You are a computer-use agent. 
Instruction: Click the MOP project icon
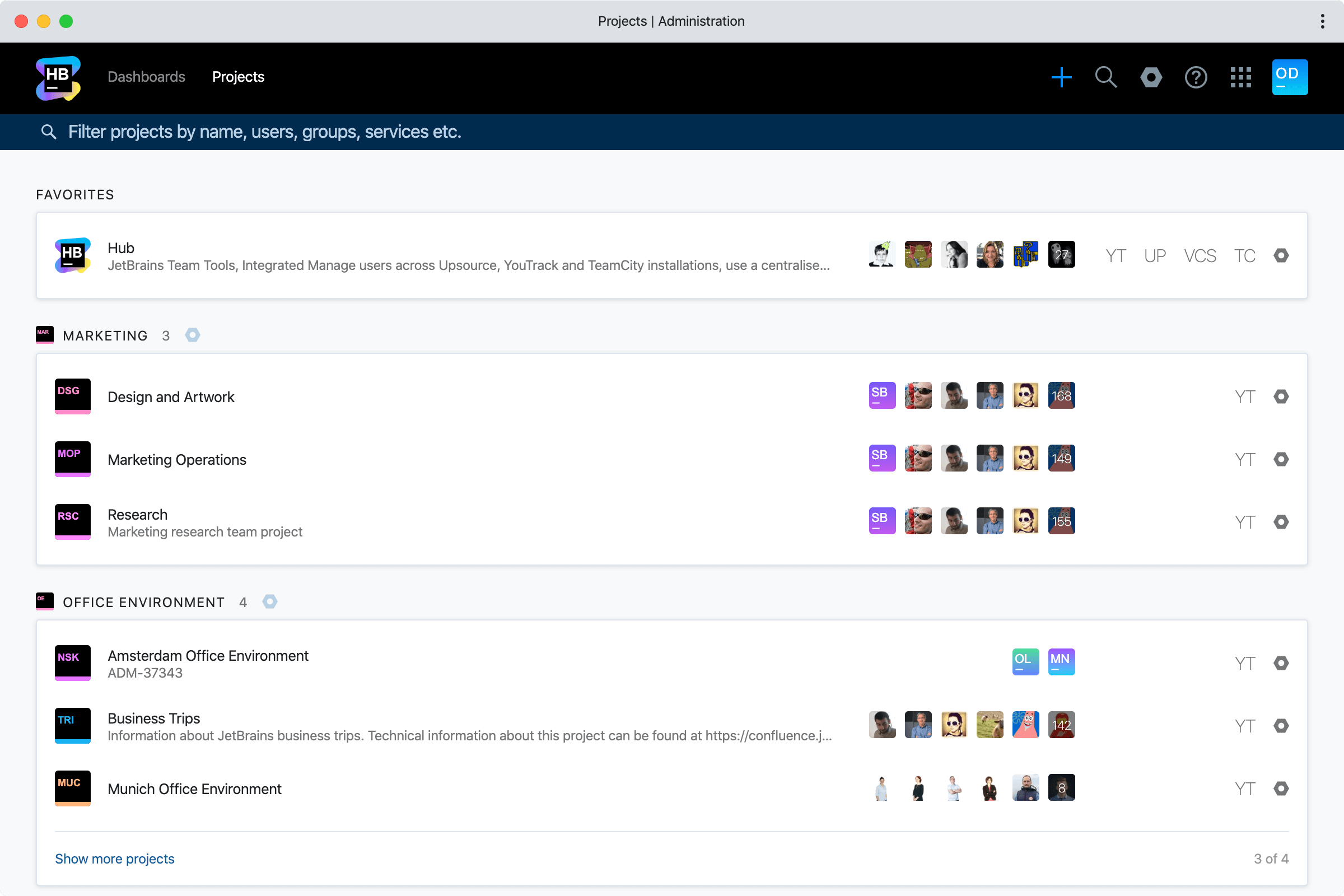click(x=73, y=459)
